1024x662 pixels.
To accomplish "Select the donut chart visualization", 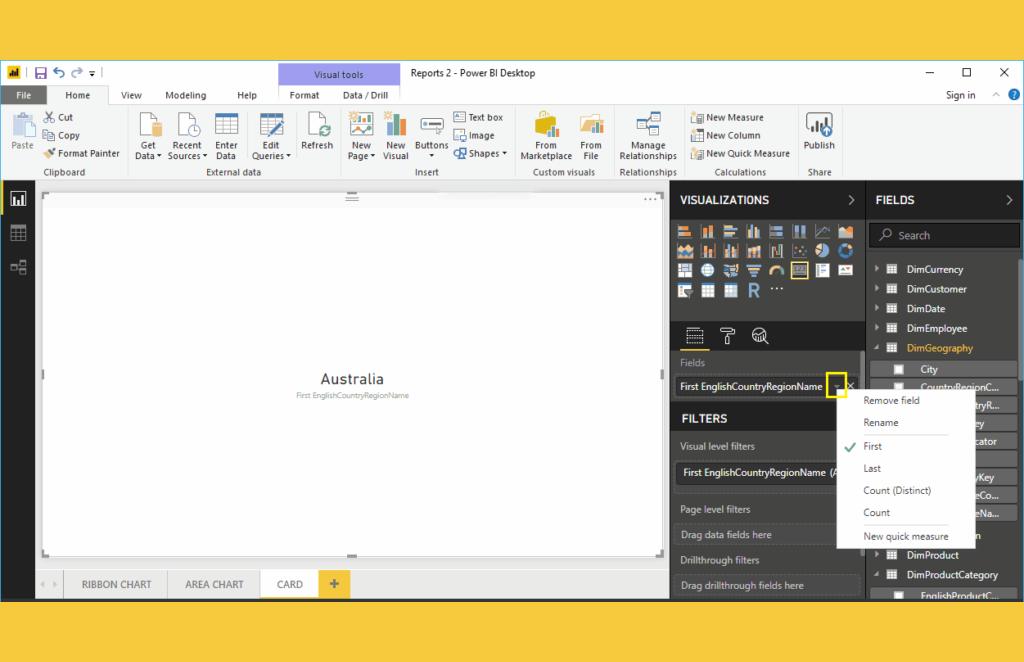I will [x=845, y=251].
